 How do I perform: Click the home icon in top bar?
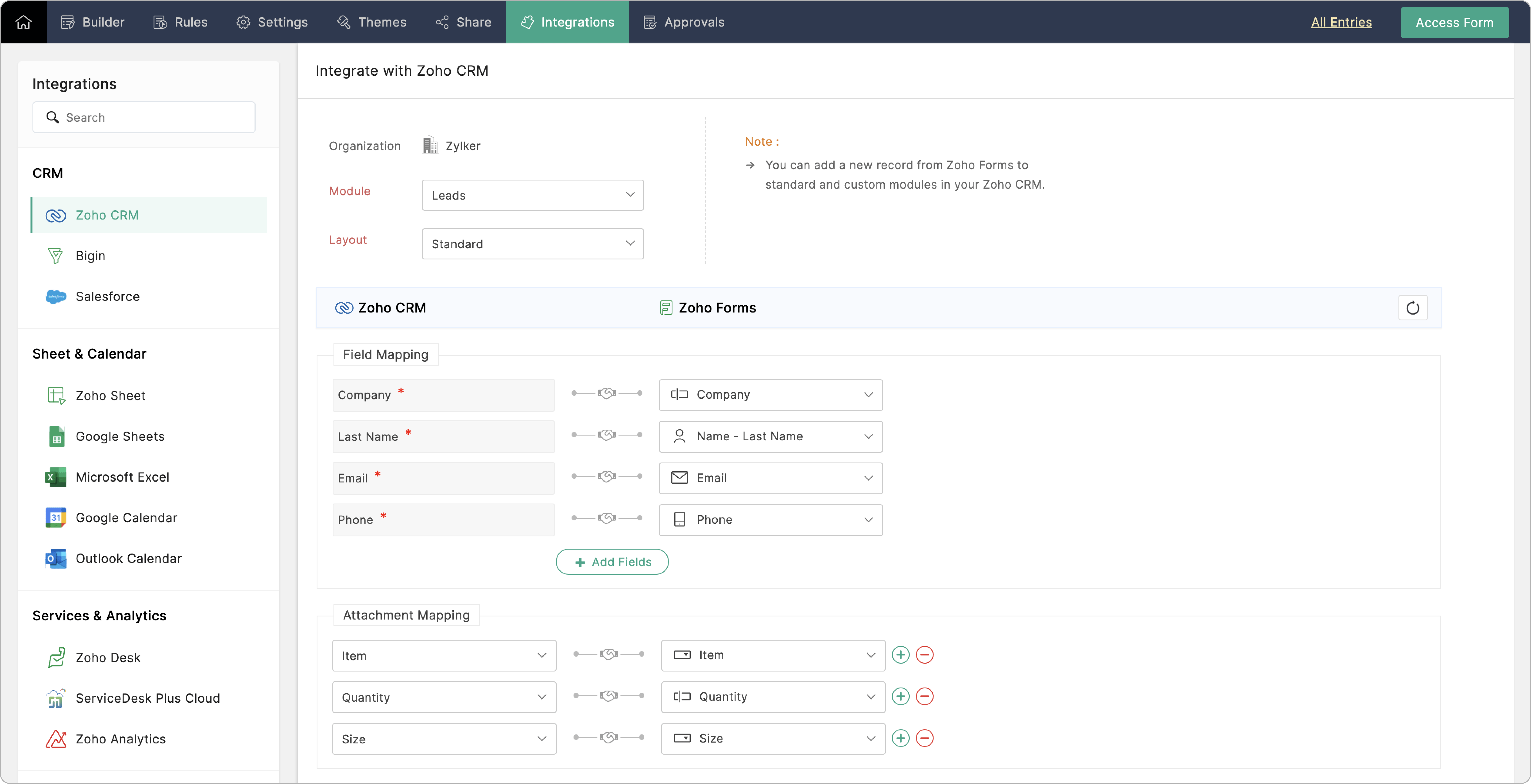coord(23,22)
